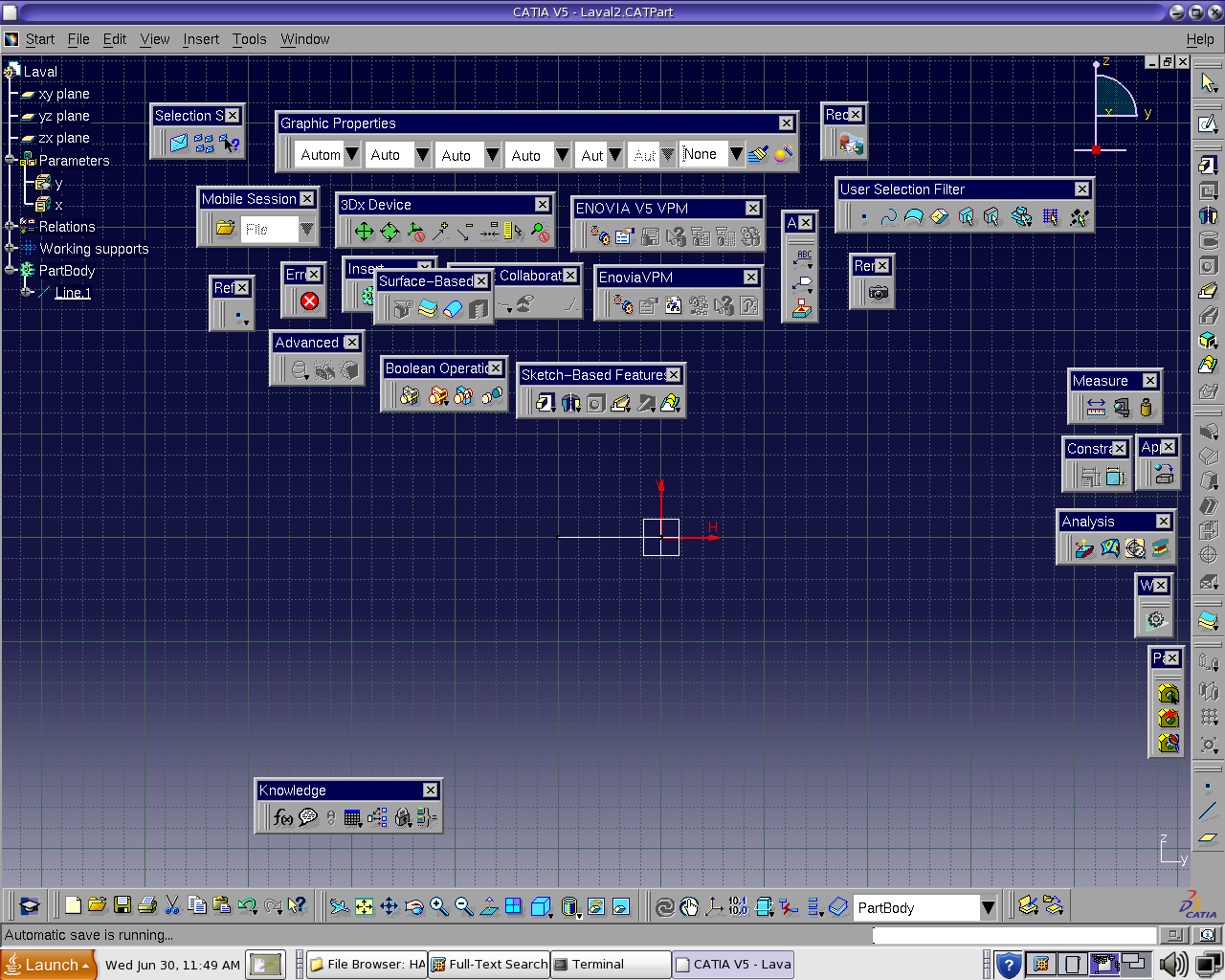The height and width of the screenshot is (980, 1225).
Task: Switch to Full-Text Search taskbar window
Action: [x=489, y=965]
